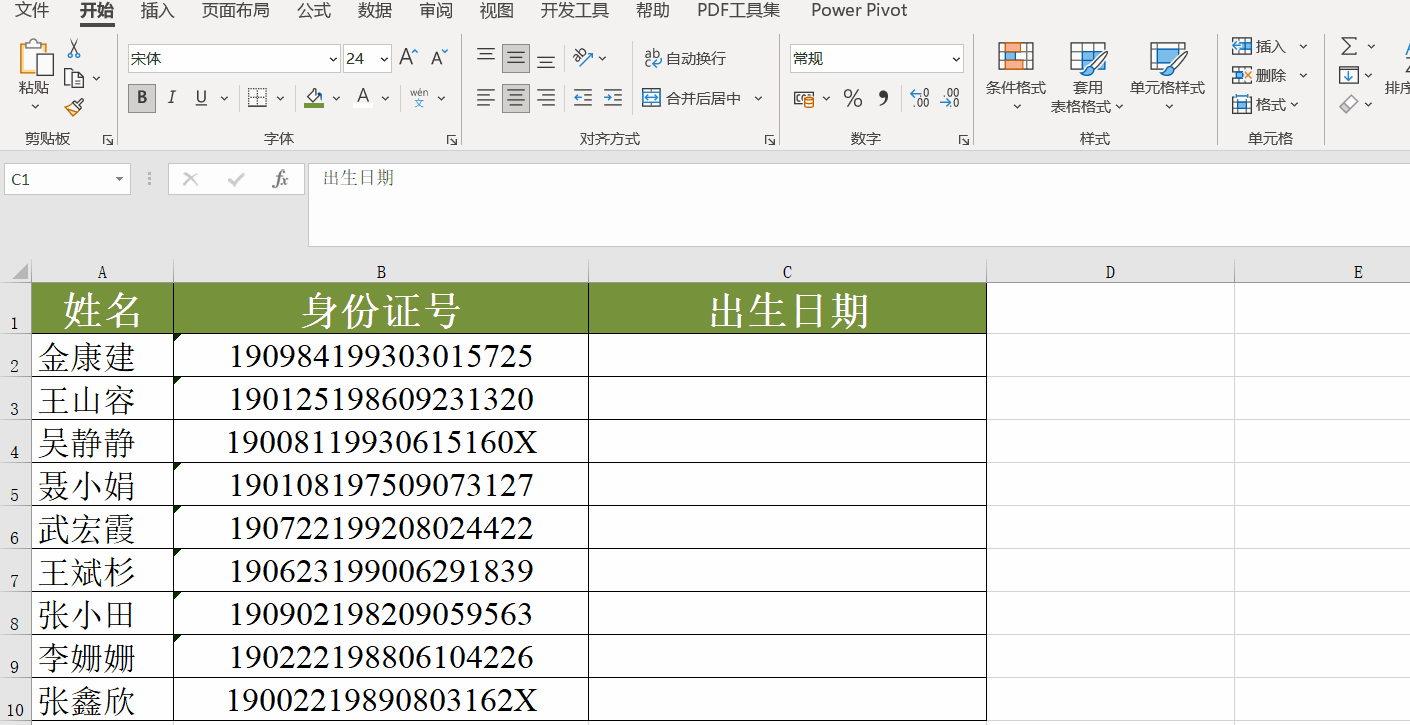
Task: Click the Increase Indent icon
Action: [x=613, y=98]
